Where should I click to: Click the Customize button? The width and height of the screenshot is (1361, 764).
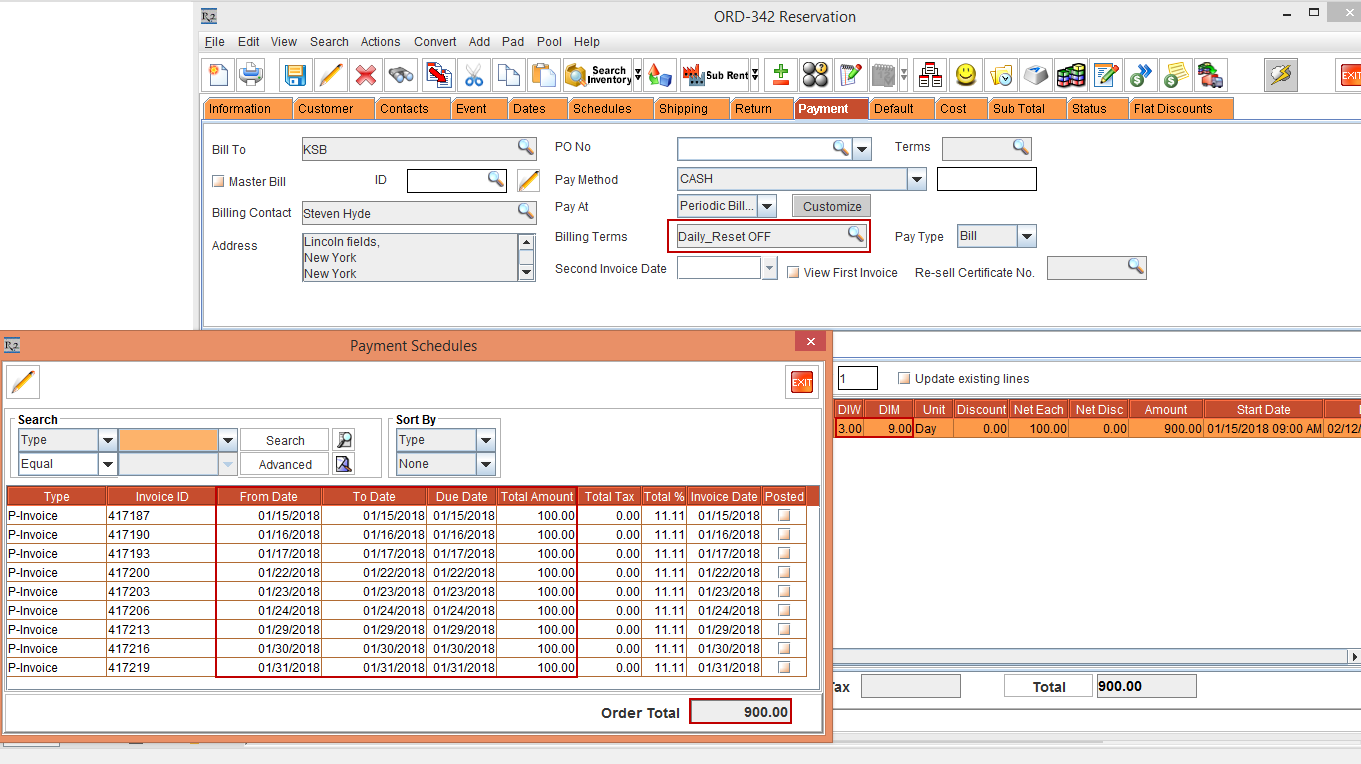pyautogui.click(x=832, y=206)
